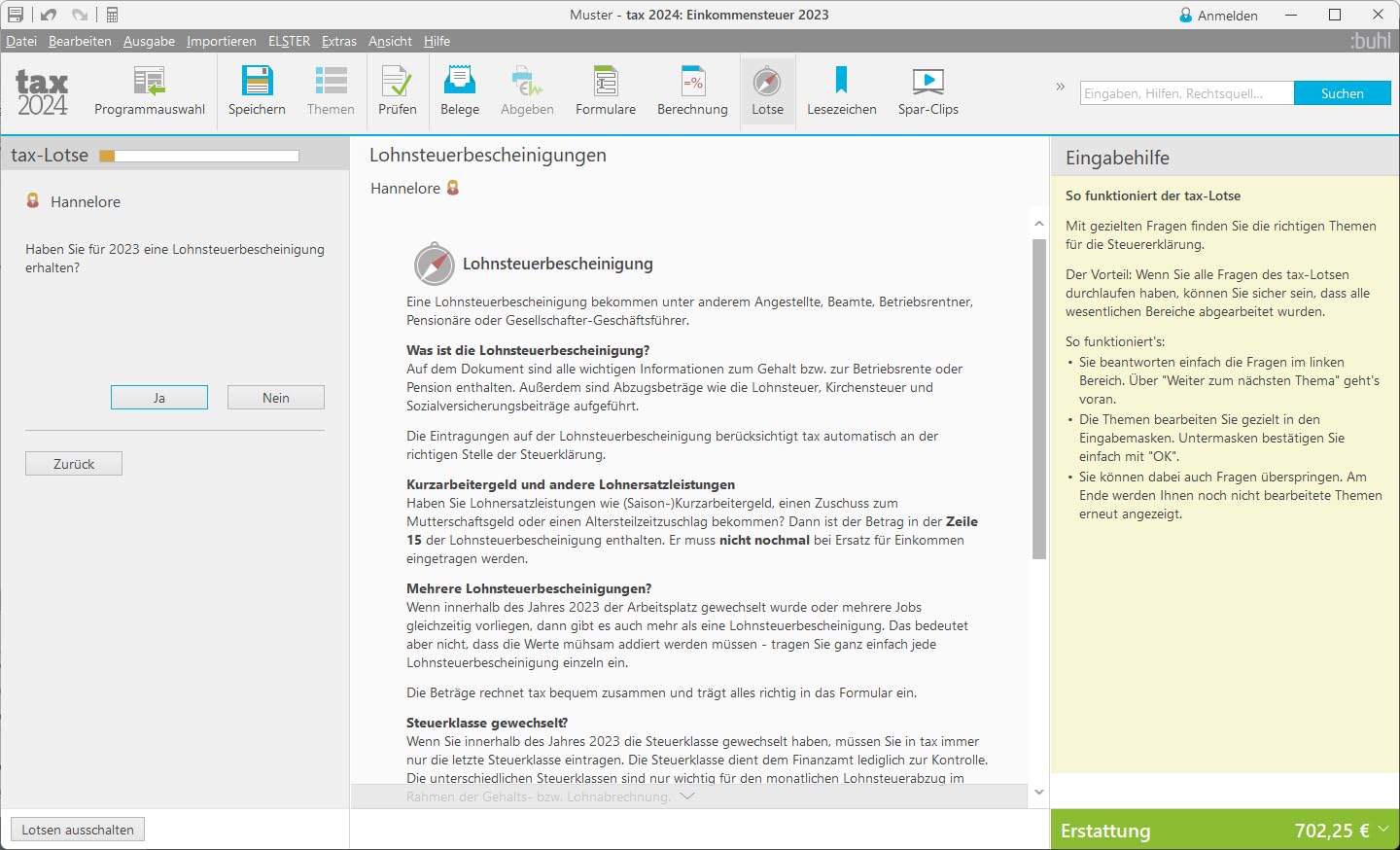Click the Abgeben toolbar icon

coord(527,81)
